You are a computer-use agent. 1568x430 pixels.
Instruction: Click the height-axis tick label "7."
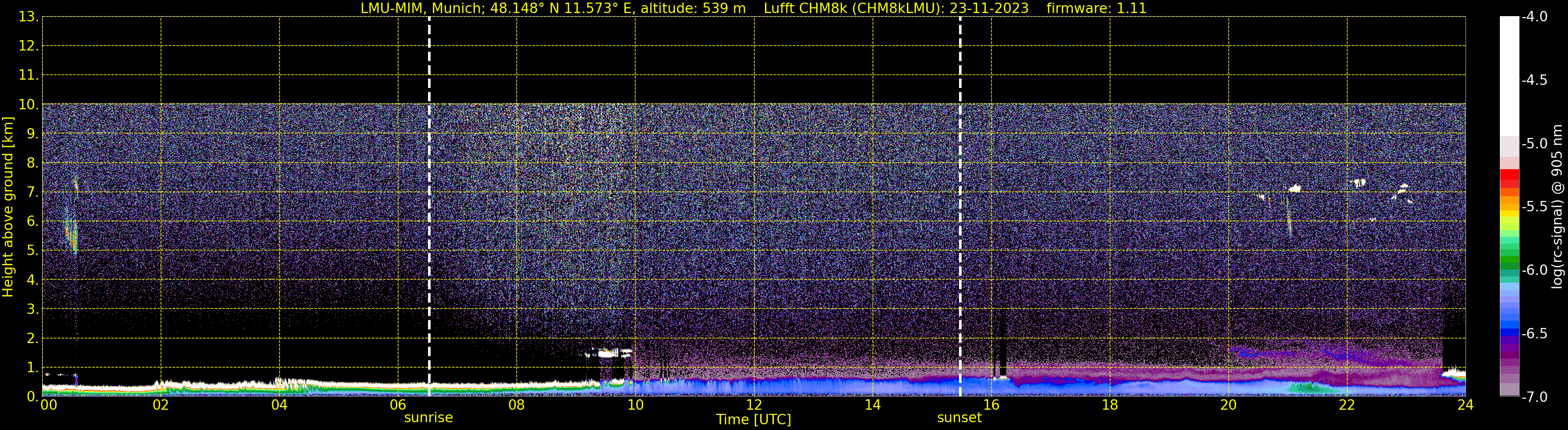point(32,193)
